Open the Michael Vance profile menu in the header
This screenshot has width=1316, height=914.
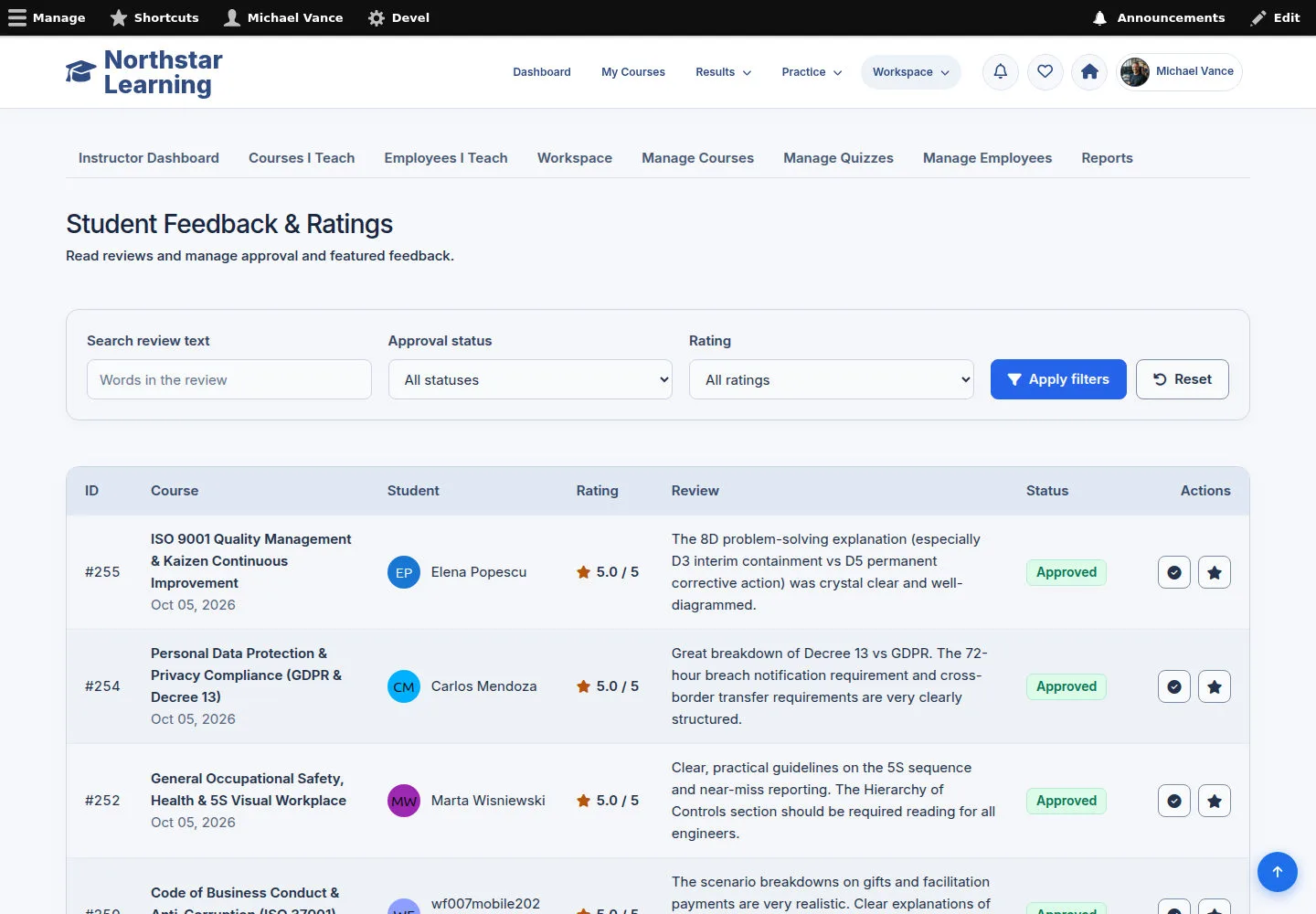(x=1179, y=71)
